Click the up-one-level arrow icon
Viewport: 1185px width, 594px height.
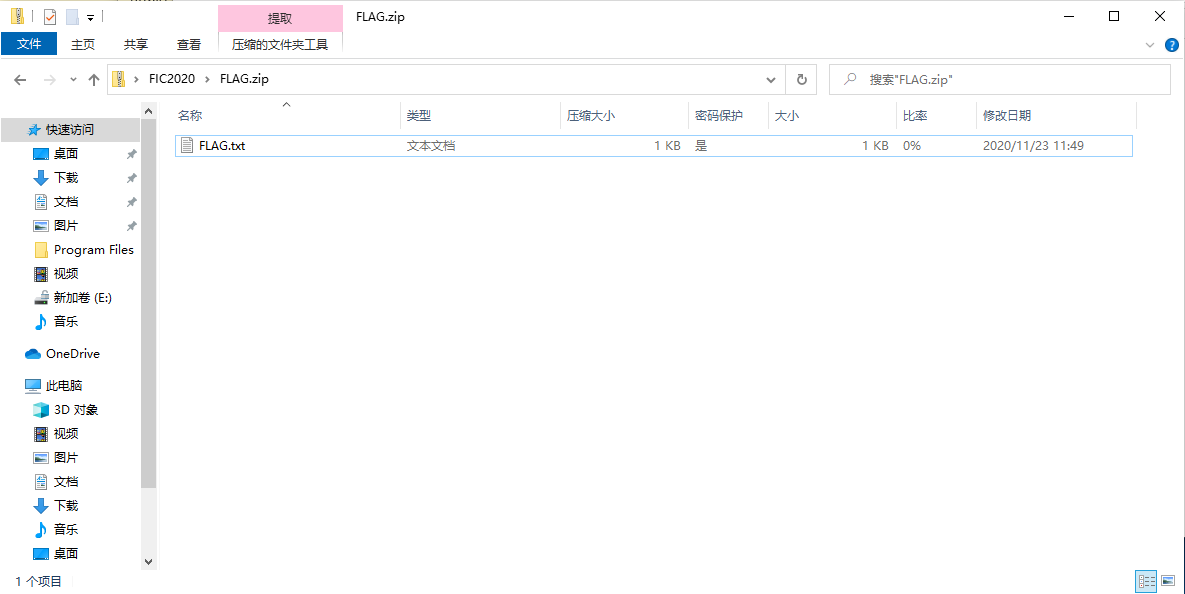coord(94,80)
